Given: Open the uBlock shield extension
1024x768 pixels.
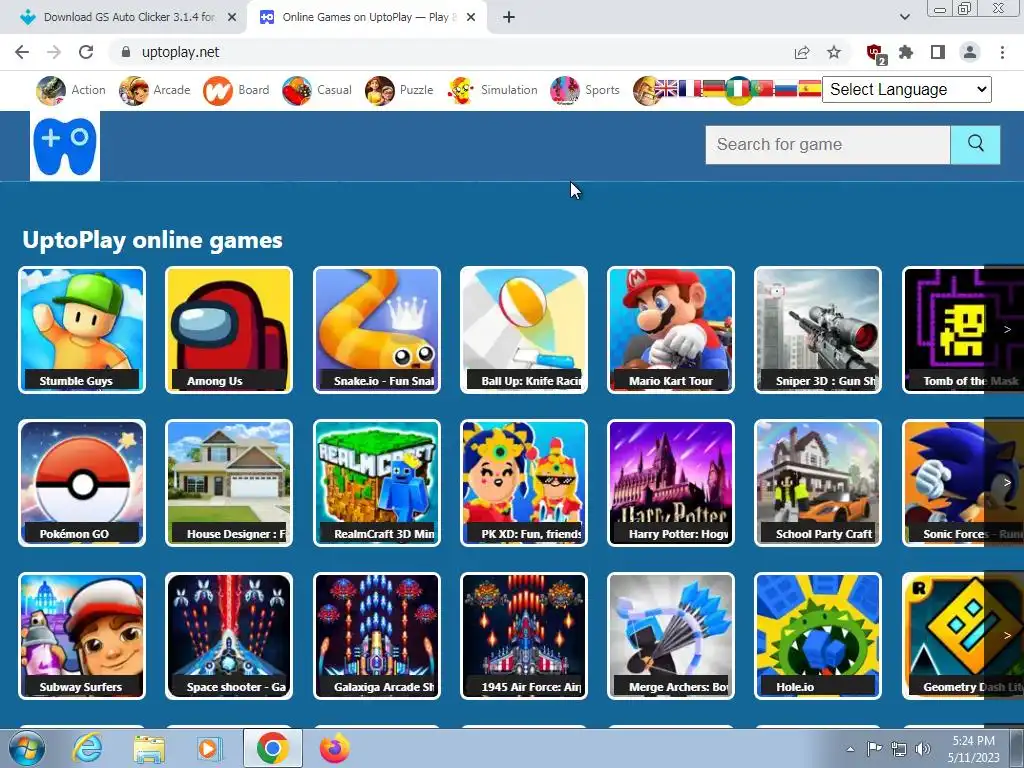Looking at the screenshot, I should pos(875,53).
